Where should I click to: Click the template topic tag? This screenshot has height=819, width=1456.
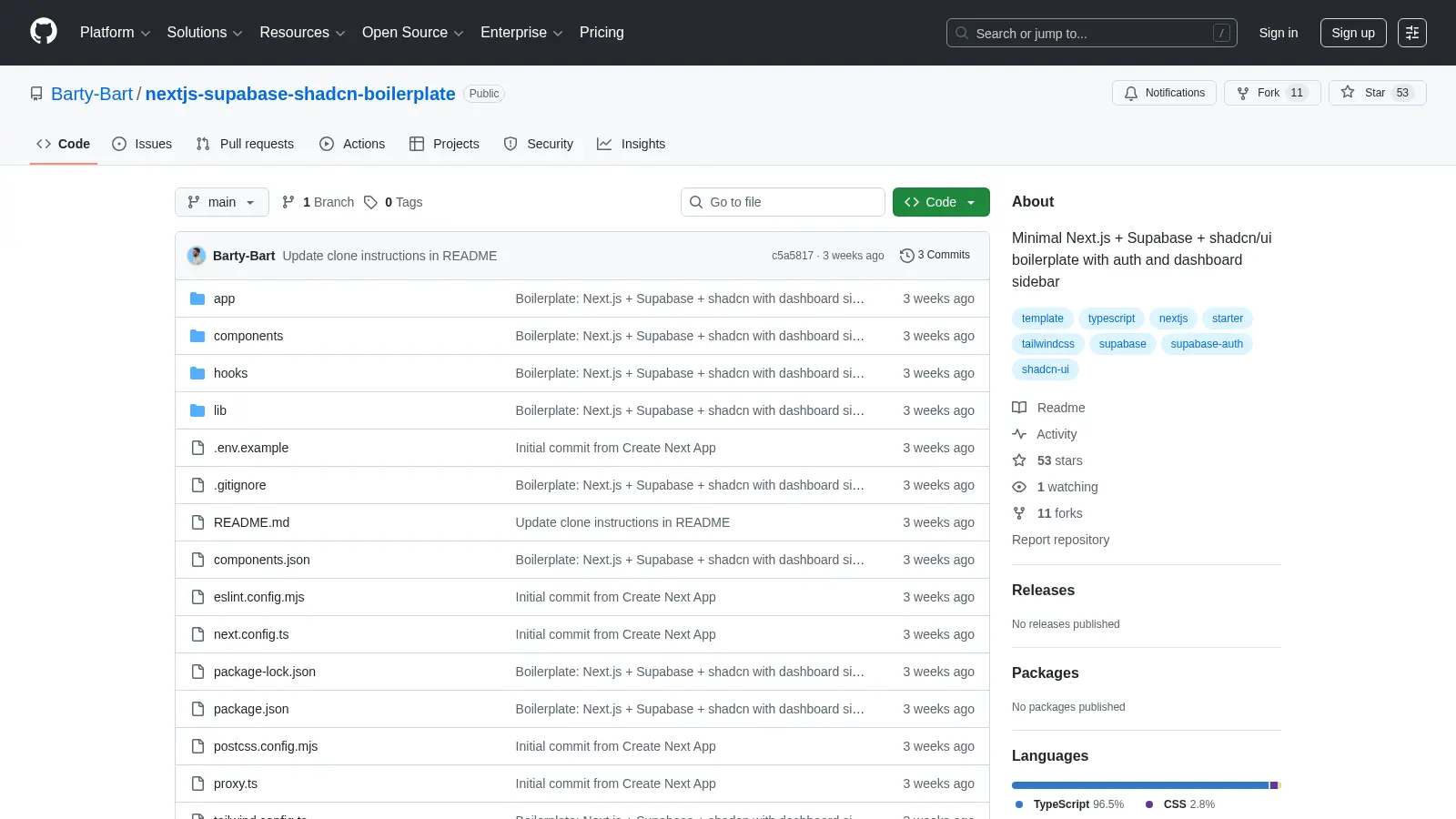click(x=1043, y=318)
